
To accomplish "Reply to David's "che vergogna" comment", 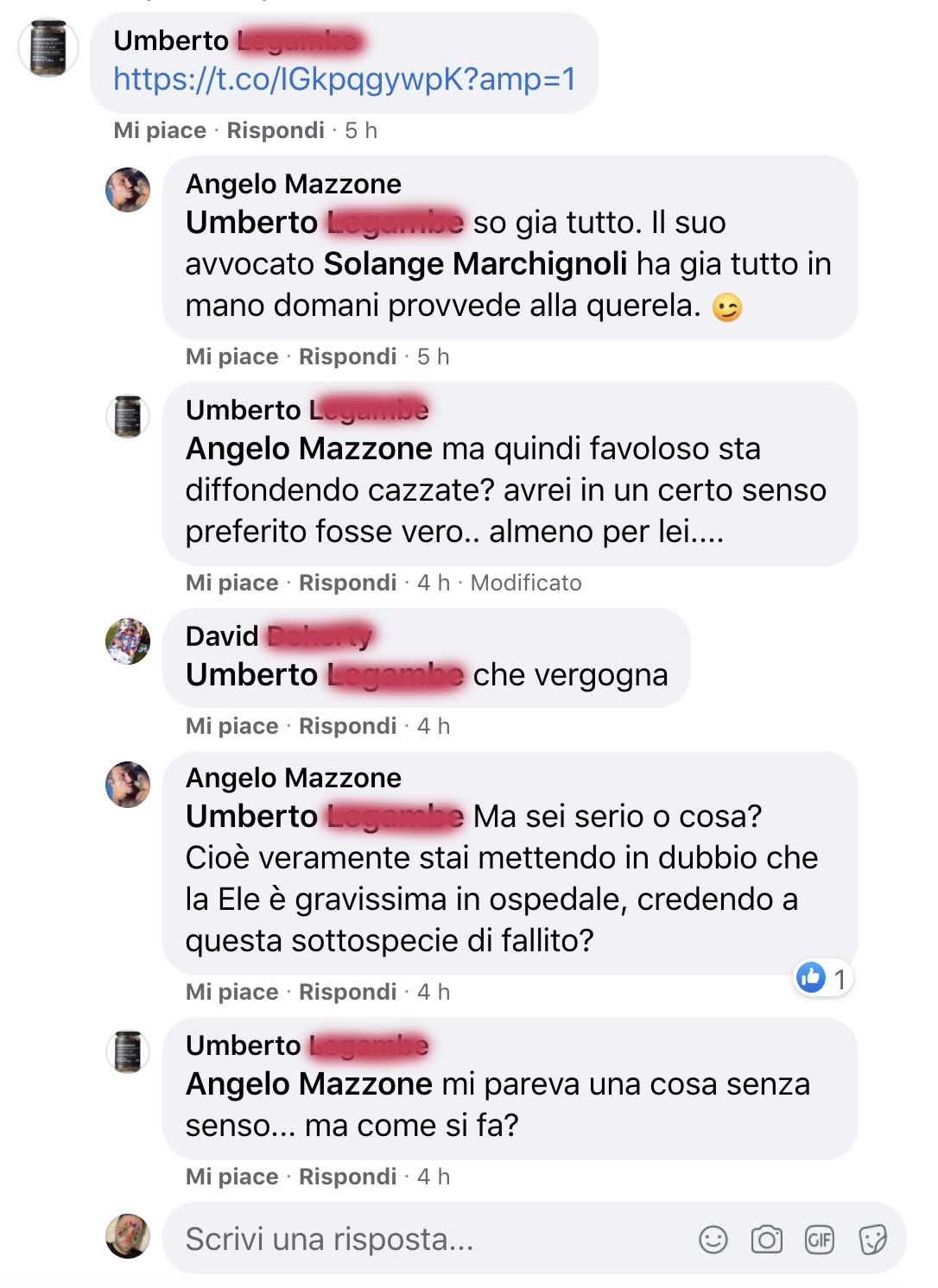I will click(347, 726).
